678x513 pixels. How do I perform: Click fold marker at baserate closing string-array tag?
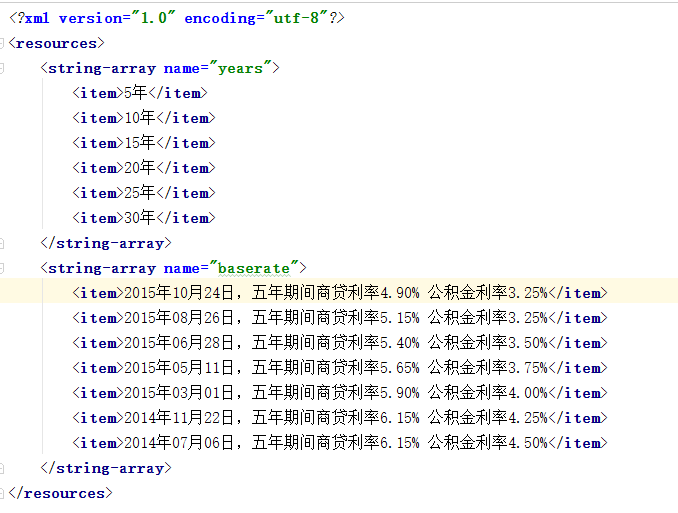tap(1, 468)
